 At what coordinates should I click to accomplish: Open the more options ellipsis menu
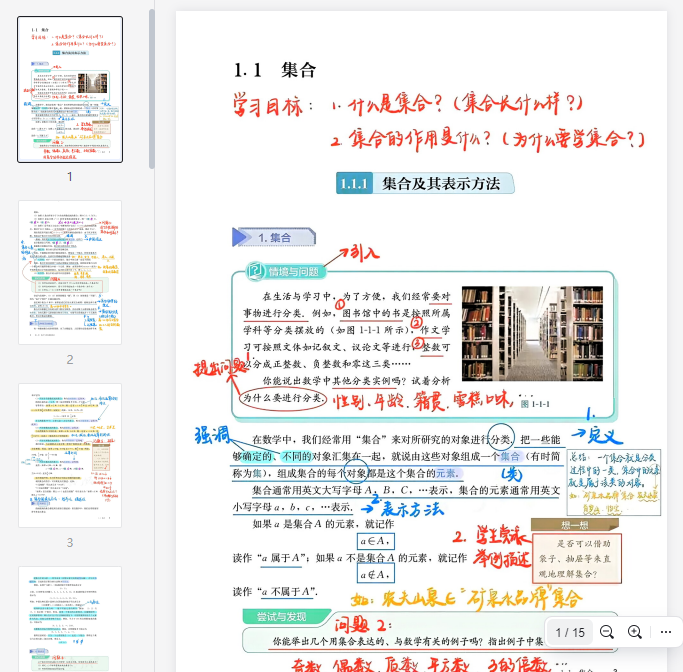[666, 632]
